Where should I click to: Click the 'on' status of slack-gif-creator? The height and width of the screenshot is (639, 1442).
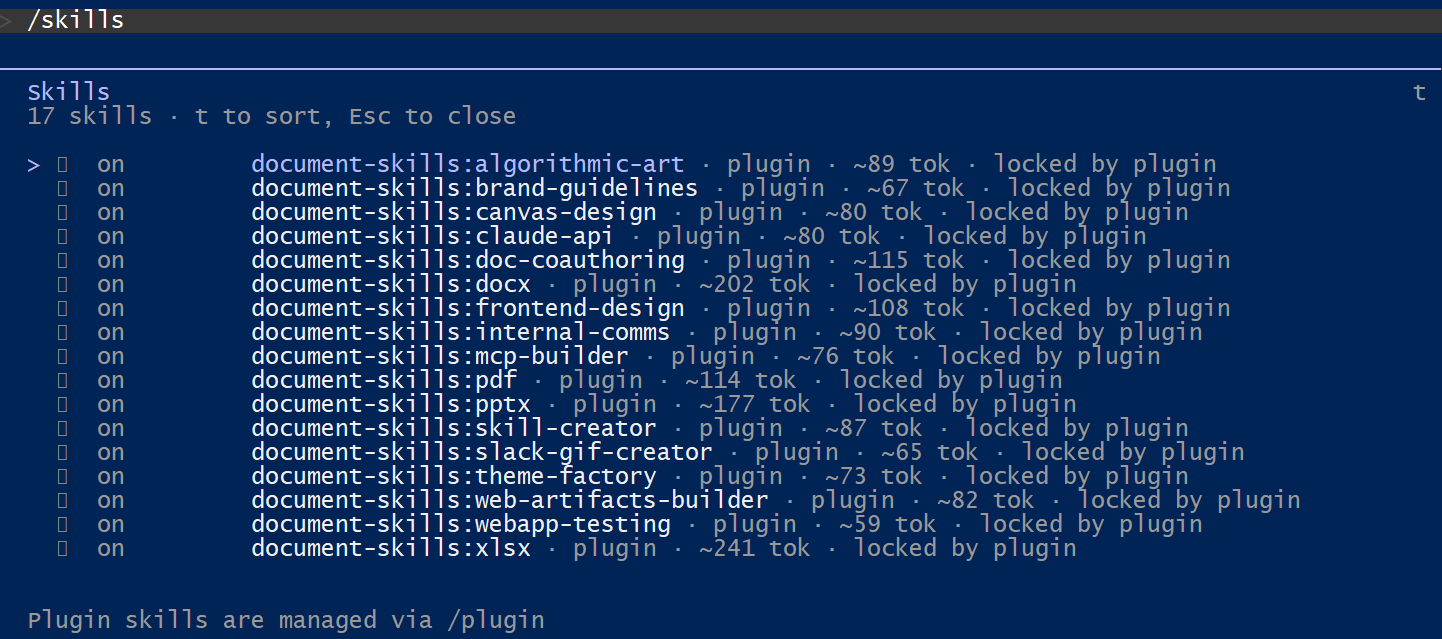(x=111, y=453)
